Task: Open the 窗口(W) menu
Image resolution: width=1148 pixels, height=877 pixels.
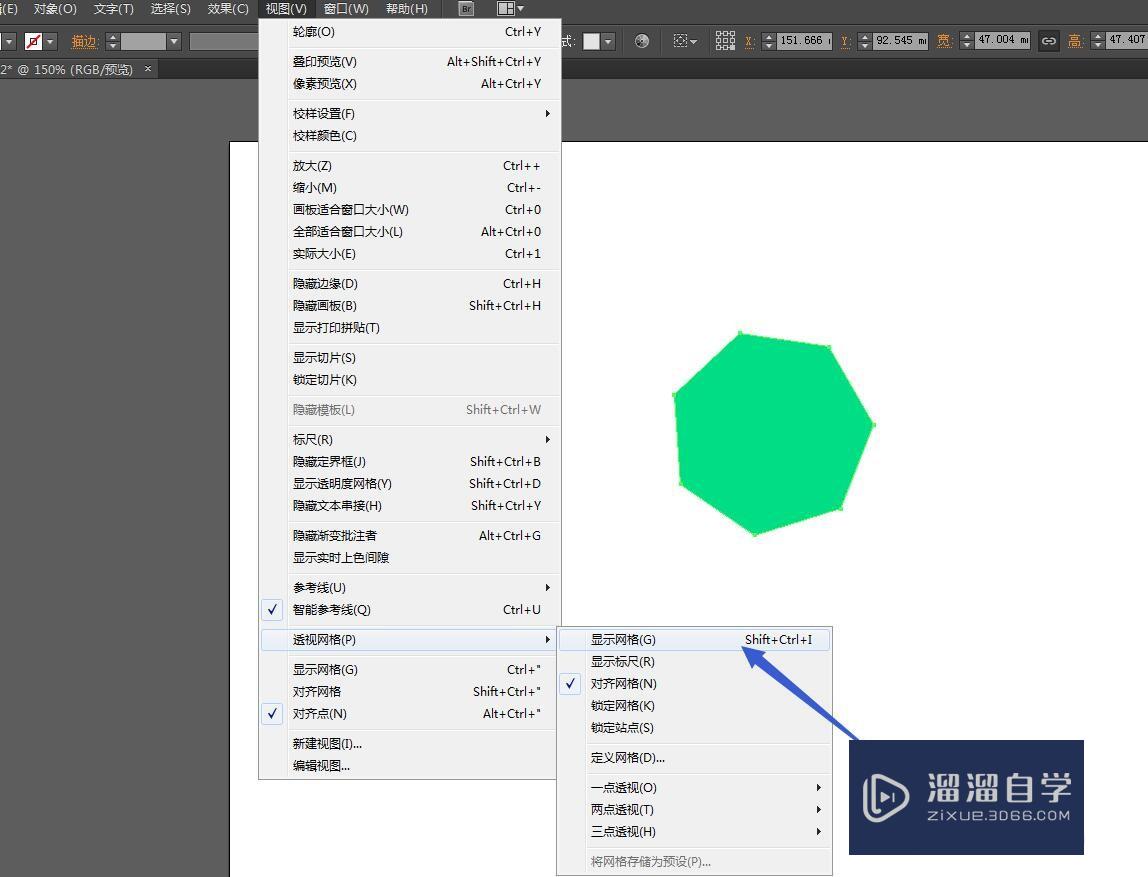Action: pos(346,9)
